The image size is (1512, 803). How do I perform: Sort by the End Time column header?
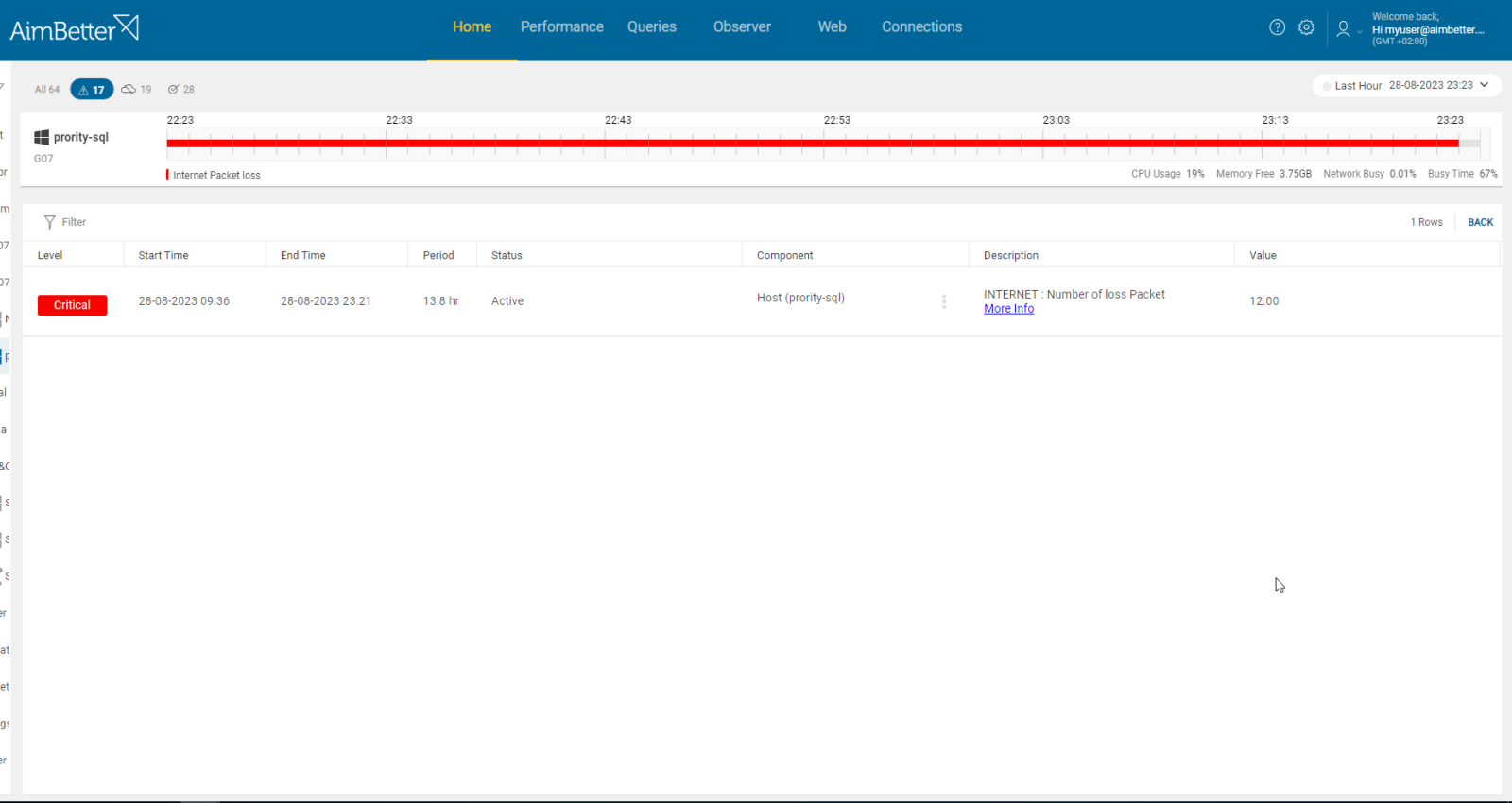[303, 256]
